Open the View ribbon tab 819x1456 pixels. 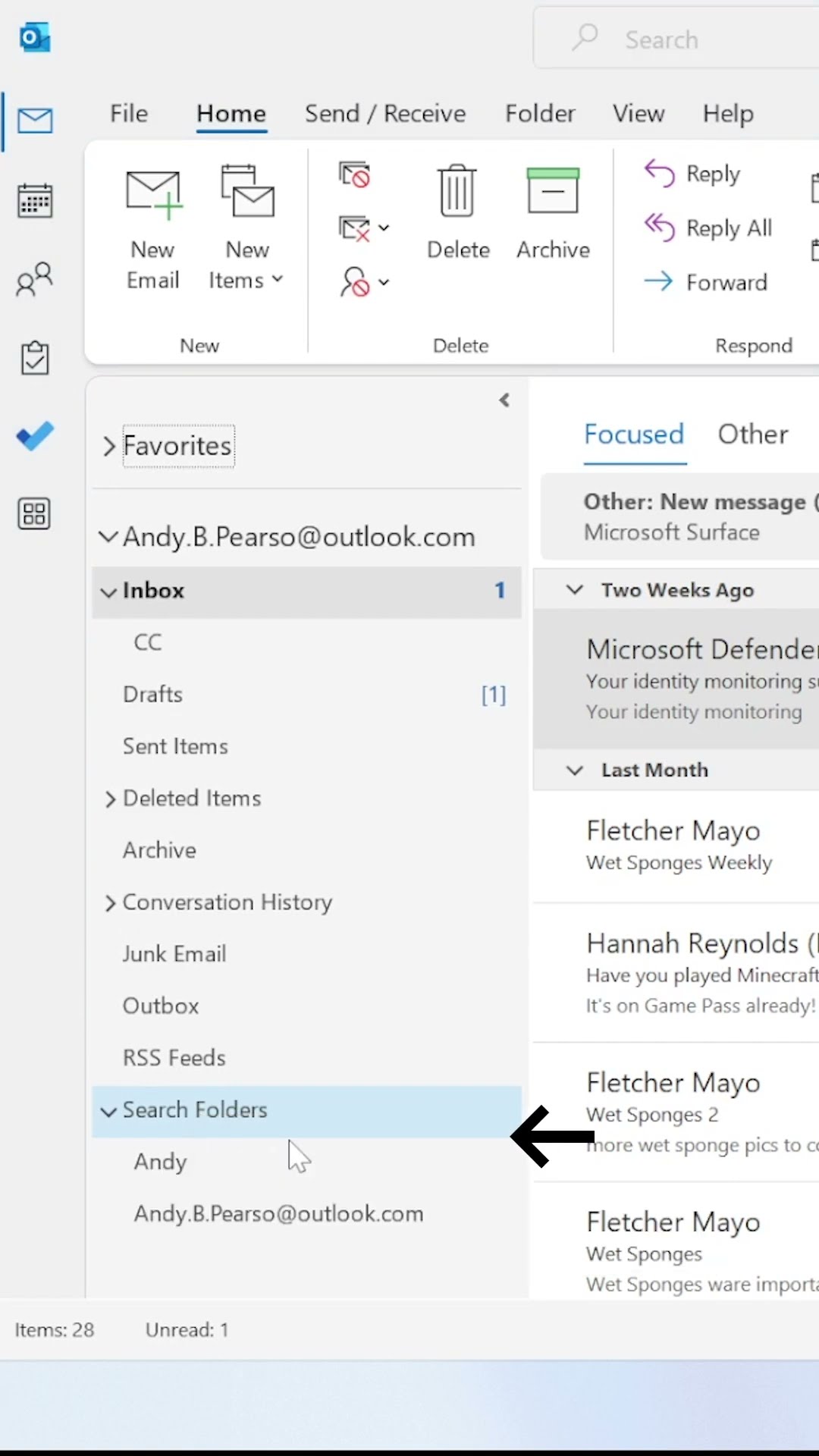coord(639,114)
